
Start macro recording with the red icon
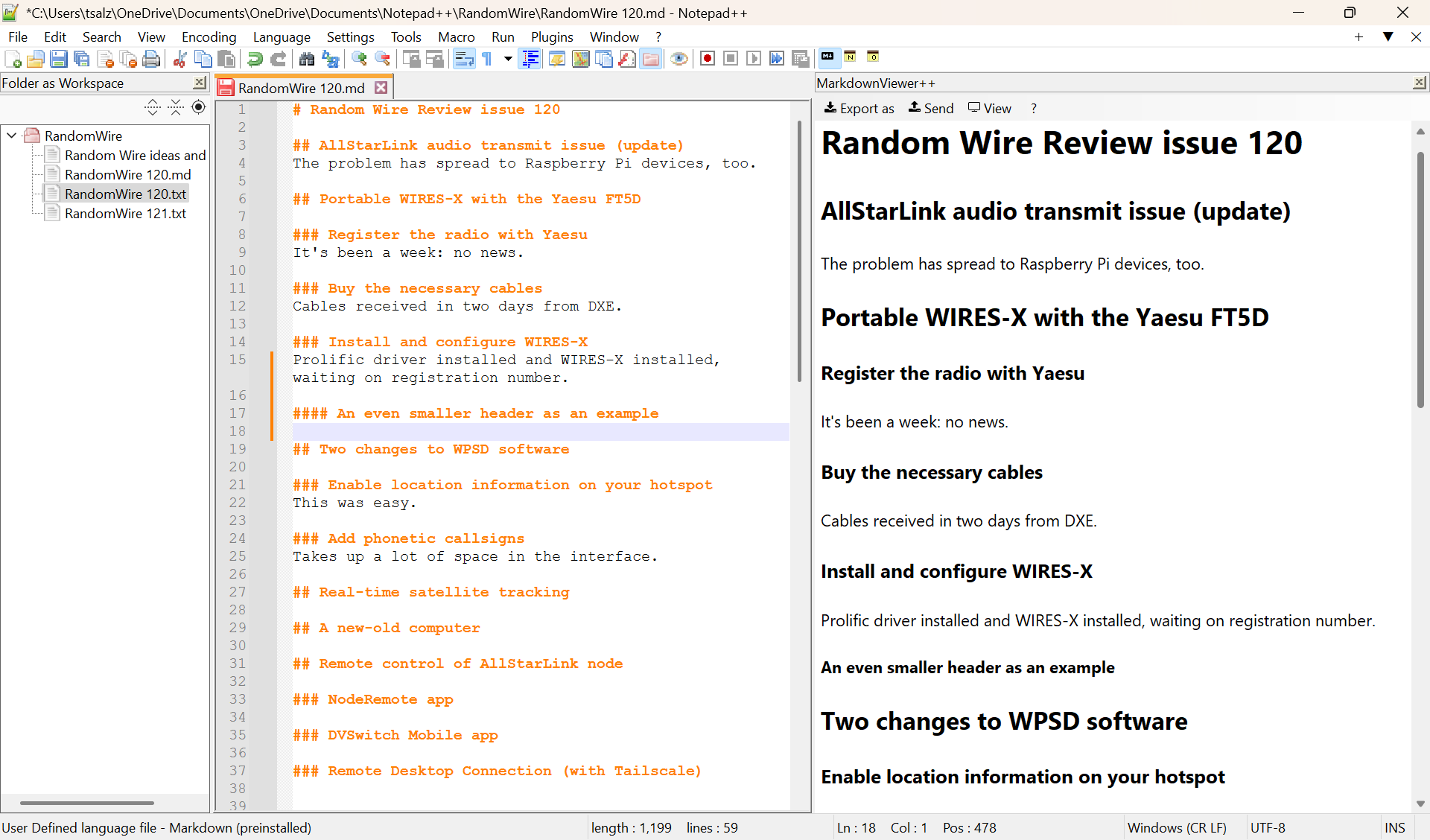pyautogui.click(x=708, y=59)
